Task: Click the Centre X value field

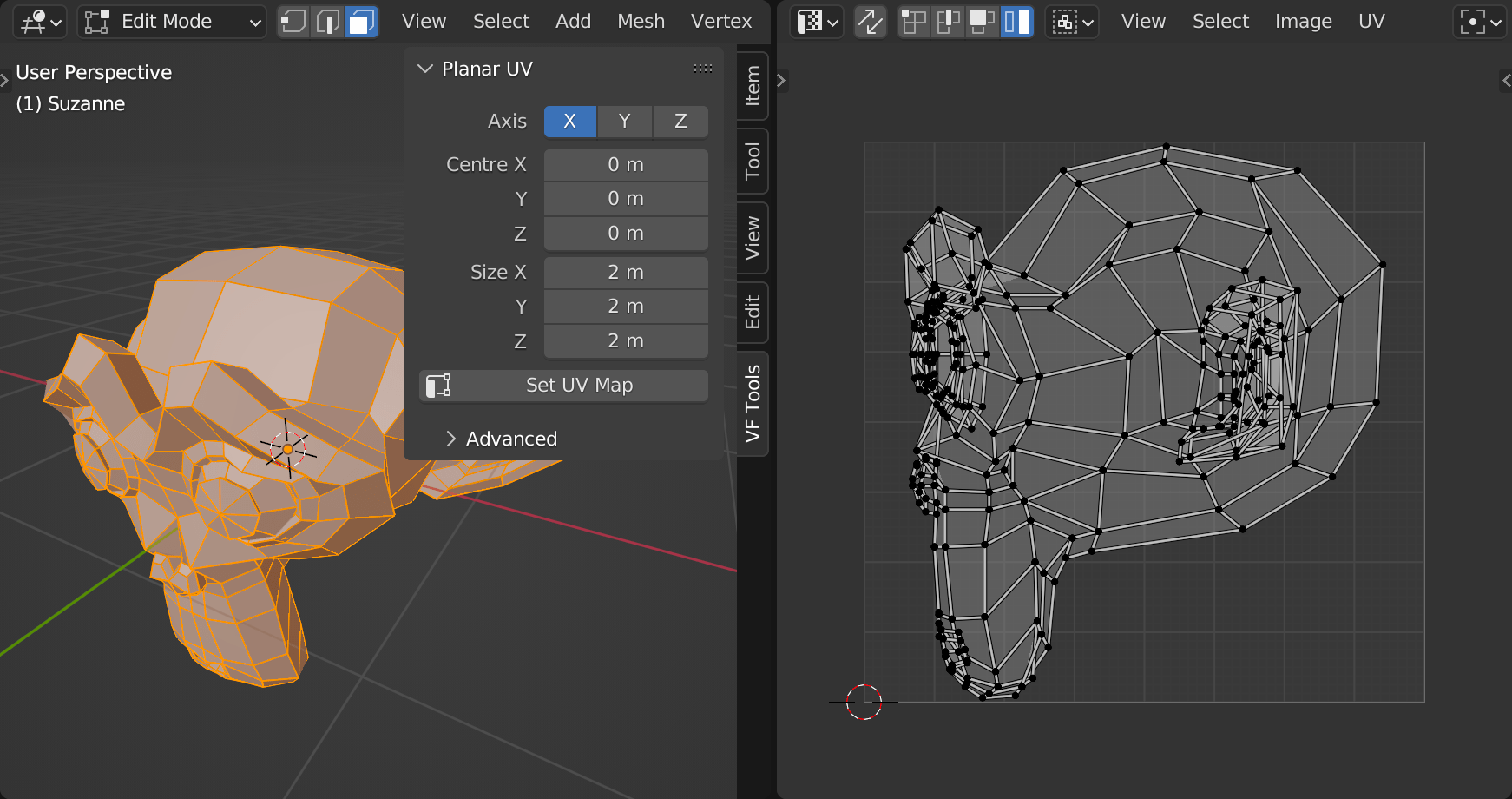Action: [626, 165]
